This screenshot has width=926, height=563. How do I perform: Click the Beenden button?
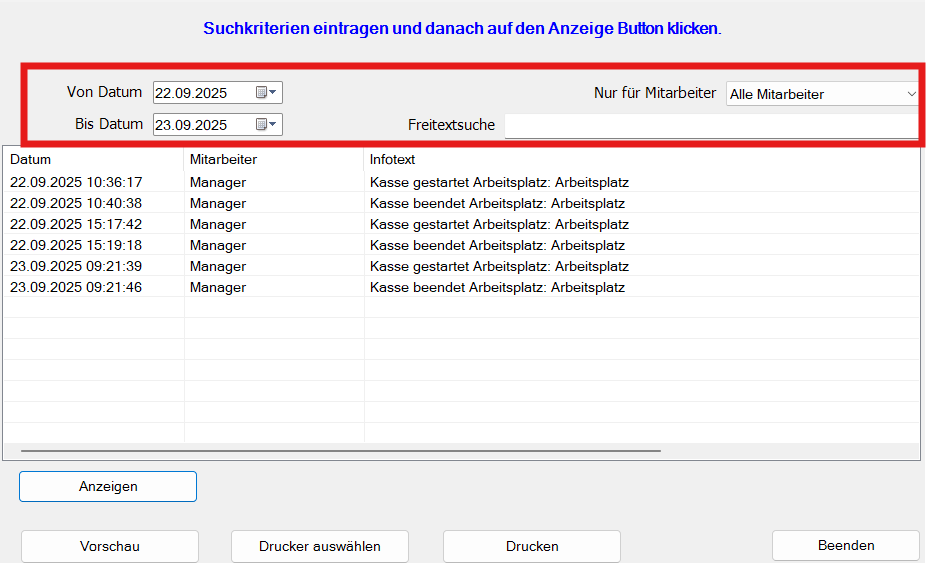pyautogui.click(x=846, y=545)
